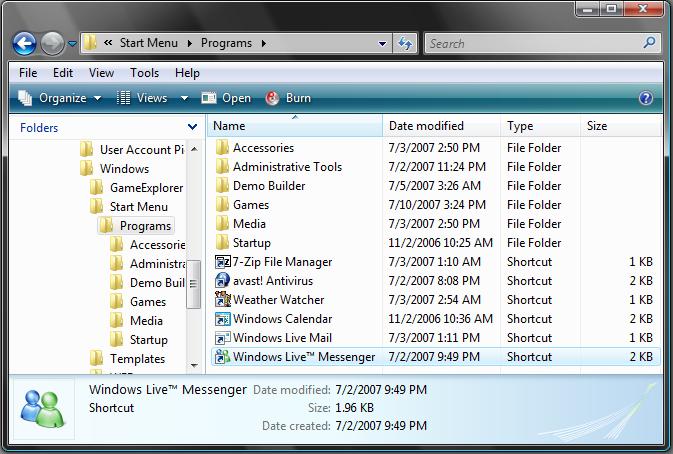Click the Size value 1.96 KB
The height and width of the screenshot is (454, 673).
point(354,408)
